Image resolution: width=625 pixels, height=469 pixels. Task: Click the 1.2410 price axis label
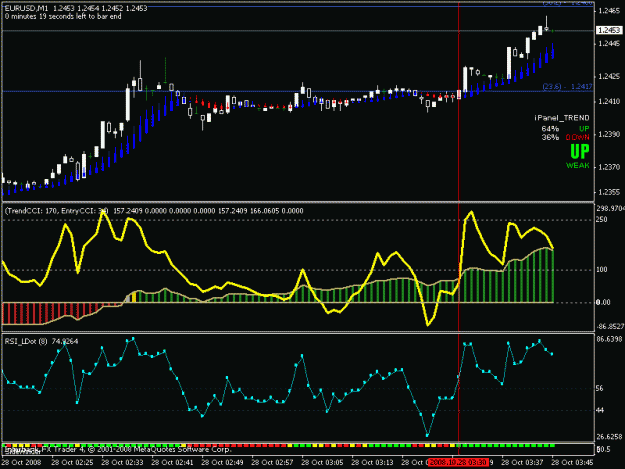click(609, 102)
